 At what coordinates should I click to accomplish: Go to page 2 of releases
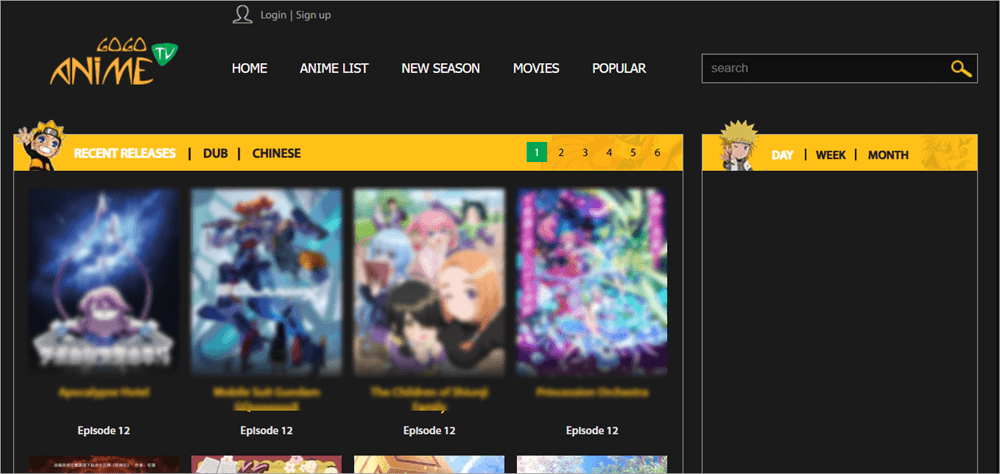pyautogui.click(x=561, y=152)
